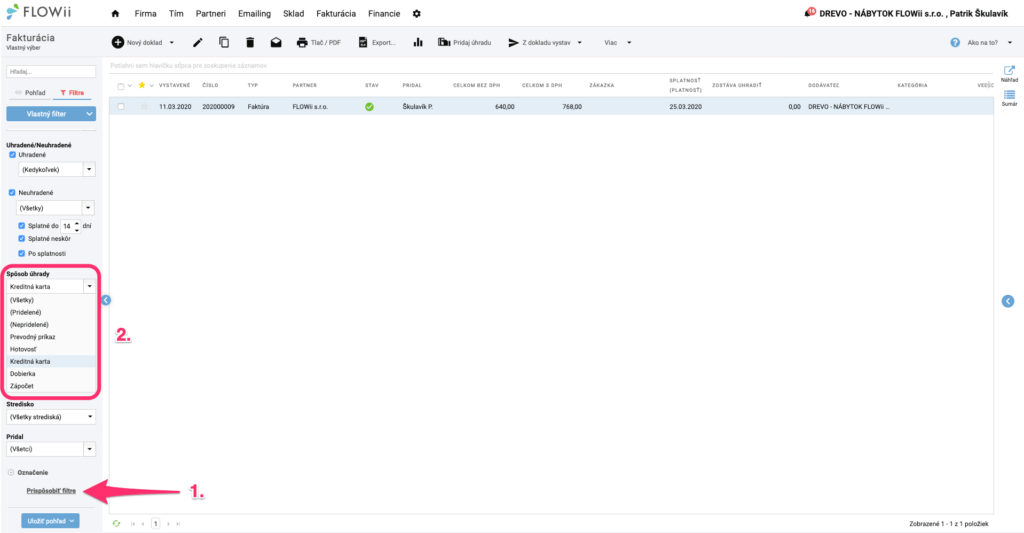Expand the right side panel arrow
Viewport: 1024px width, 533px height.
(1008, 301)
